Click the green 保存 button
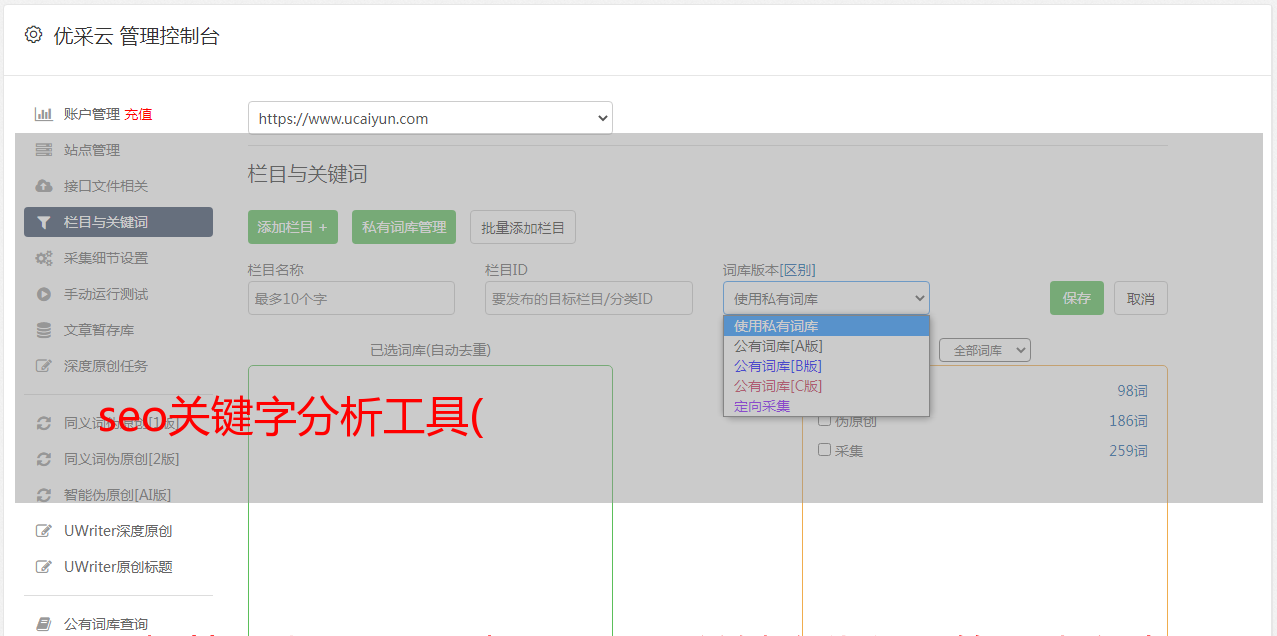The image size is (1277, 636). click(x=1076, y=298)
